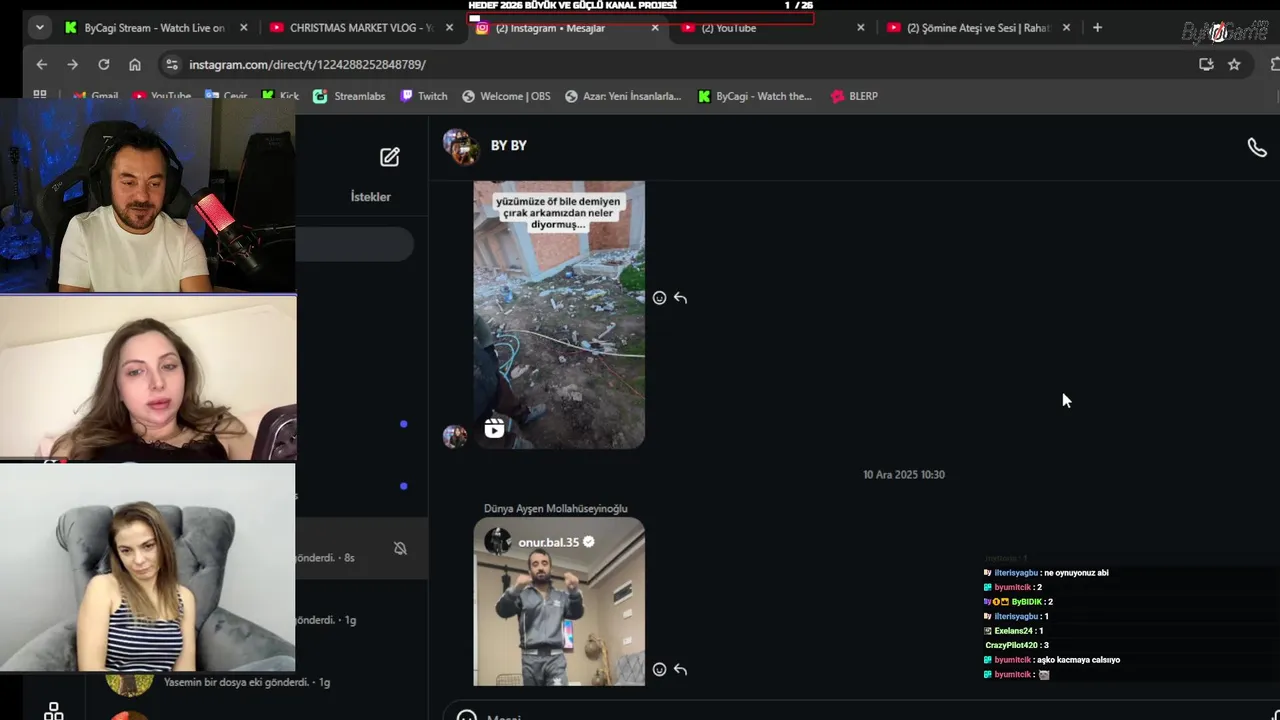This screenshot has width=1280, height=720.
Task: Go forward in browser history
Action: pos(72,64)
